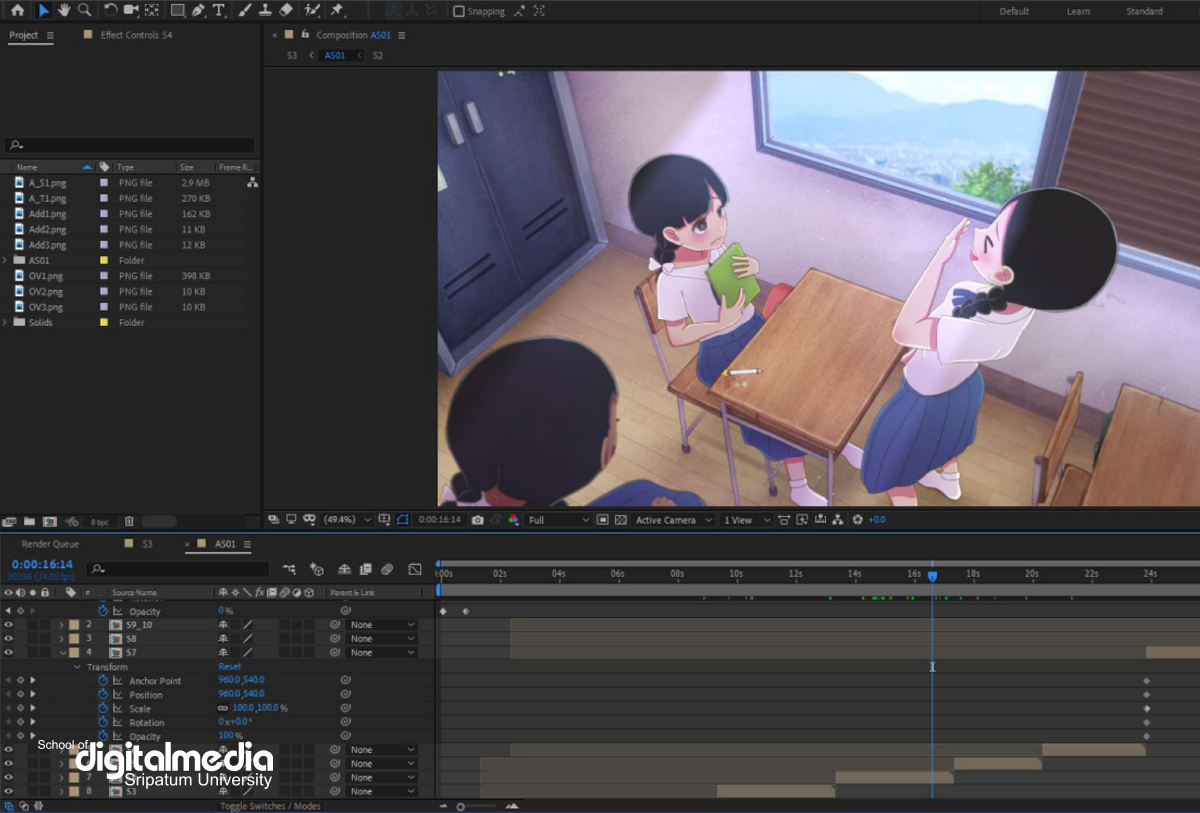The width and height of the screenshot is (1200, 813).
Task: Open the Parent dropdown for layer S9_10
Action: [382, 625]
